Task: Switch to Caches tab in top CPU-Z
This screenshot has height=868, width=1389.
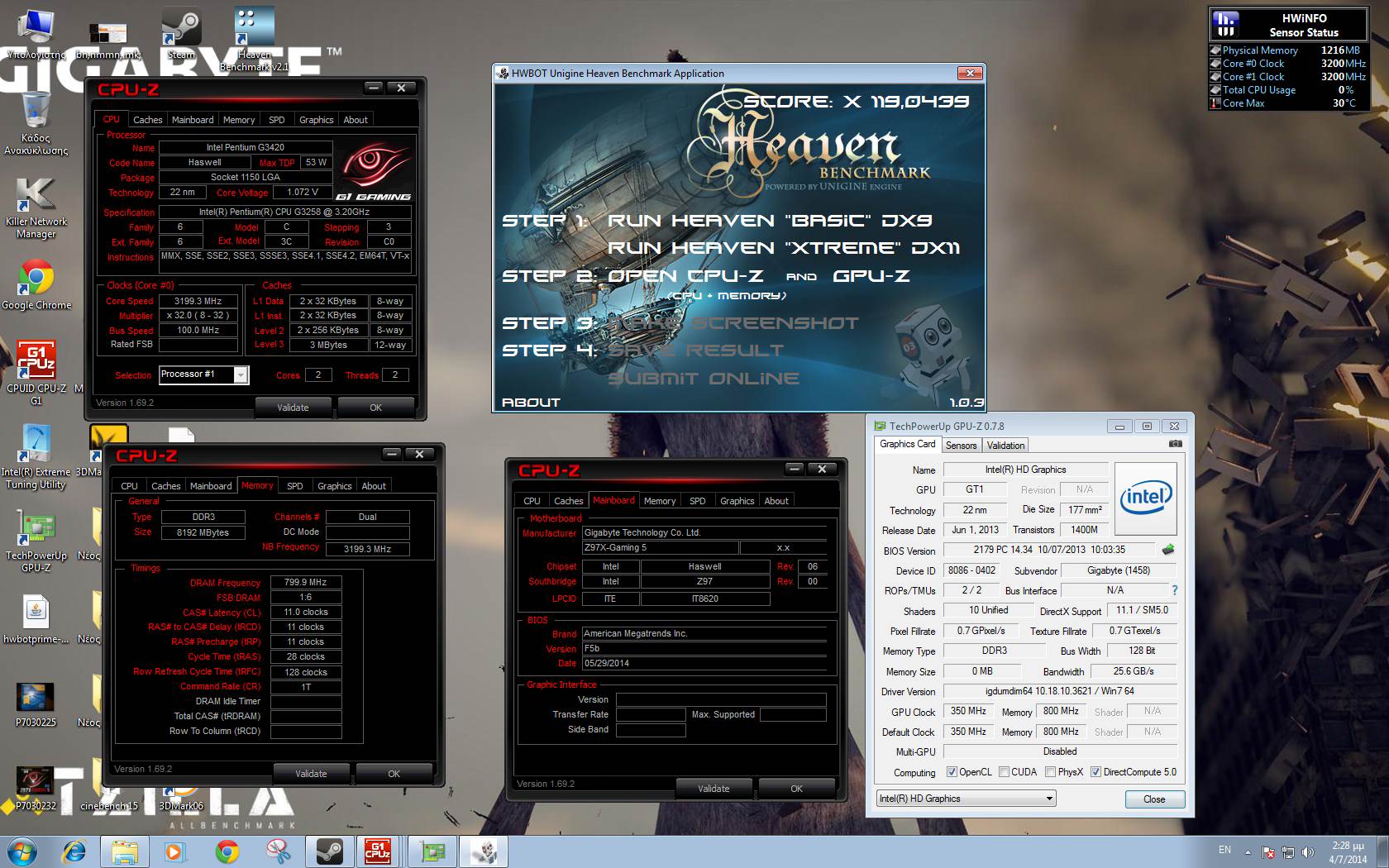Action: pyautogui.click(x=148, y=120)
